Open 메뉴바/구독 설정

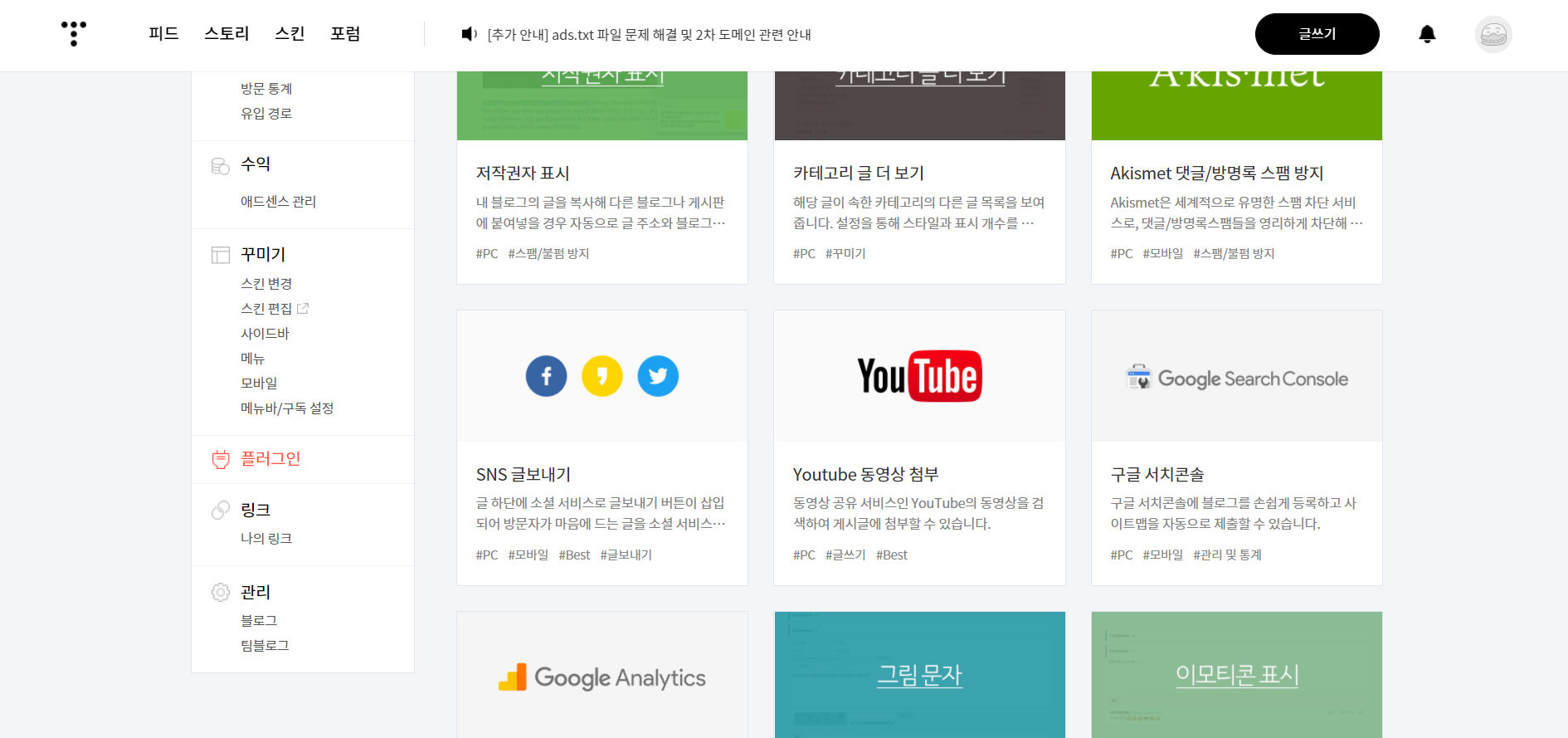(x=287, y=408)
